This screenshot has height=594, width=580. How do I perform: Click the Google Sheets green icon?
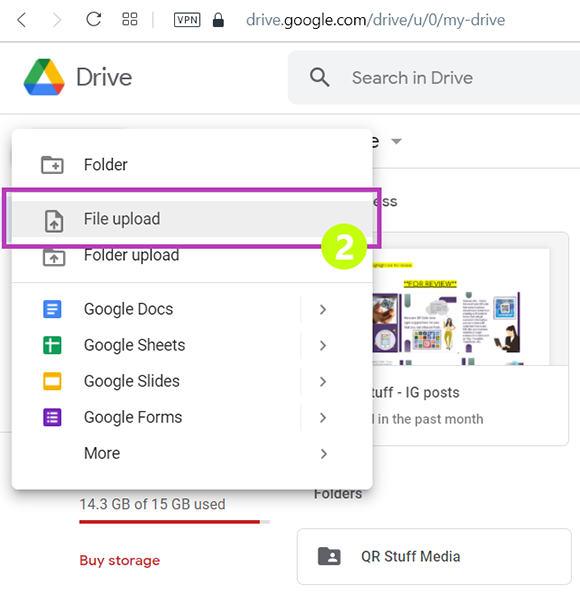[52, 345]
